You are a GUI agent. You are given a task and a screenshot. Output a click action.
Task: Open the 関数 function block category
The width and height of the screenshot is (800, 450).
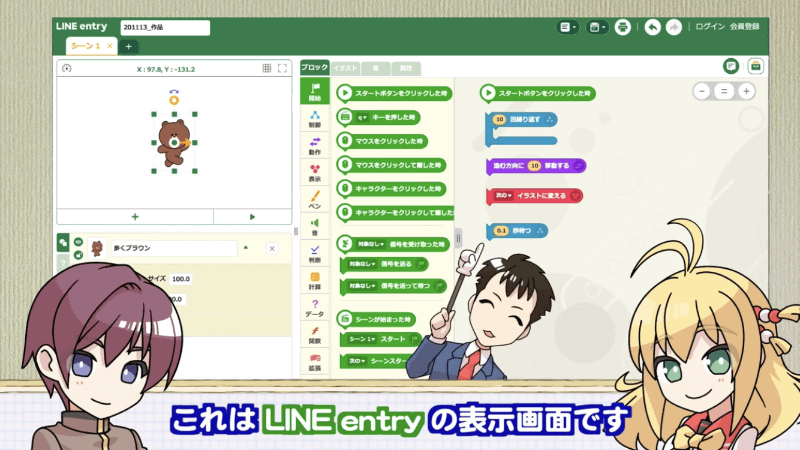point(315,335)
